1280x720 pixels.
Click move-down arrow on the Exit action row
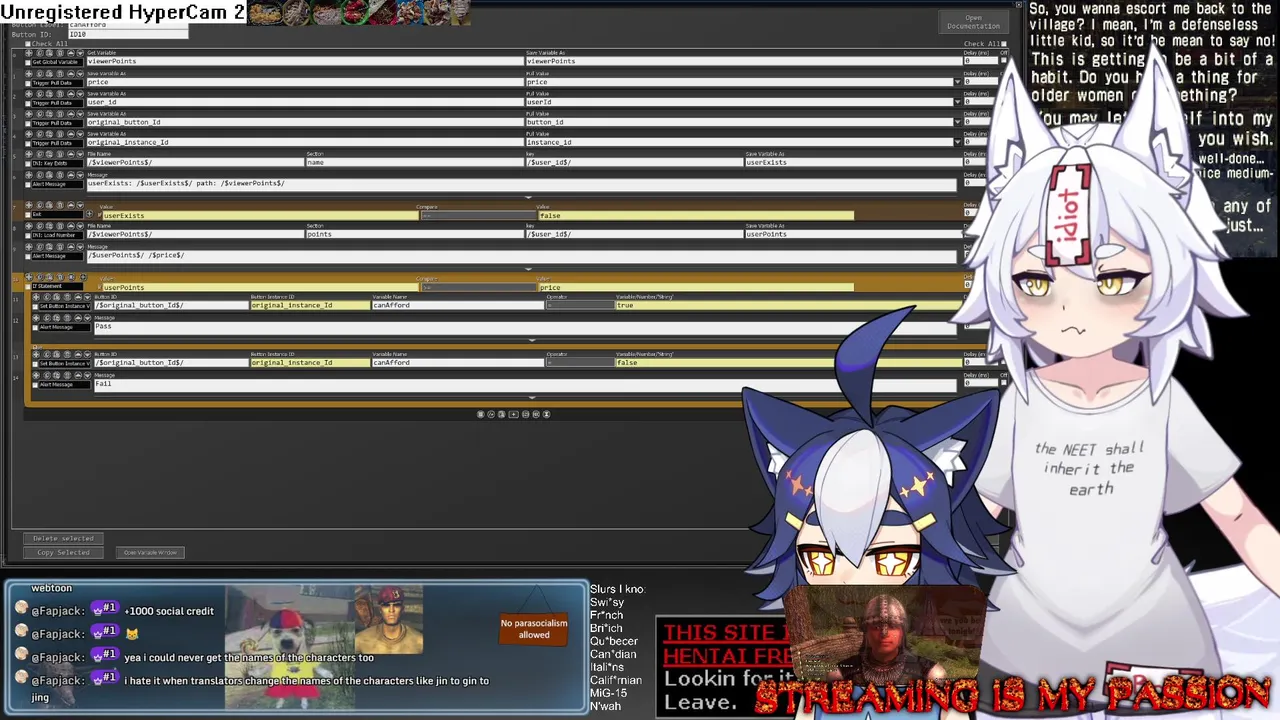(x=80, y=205)
